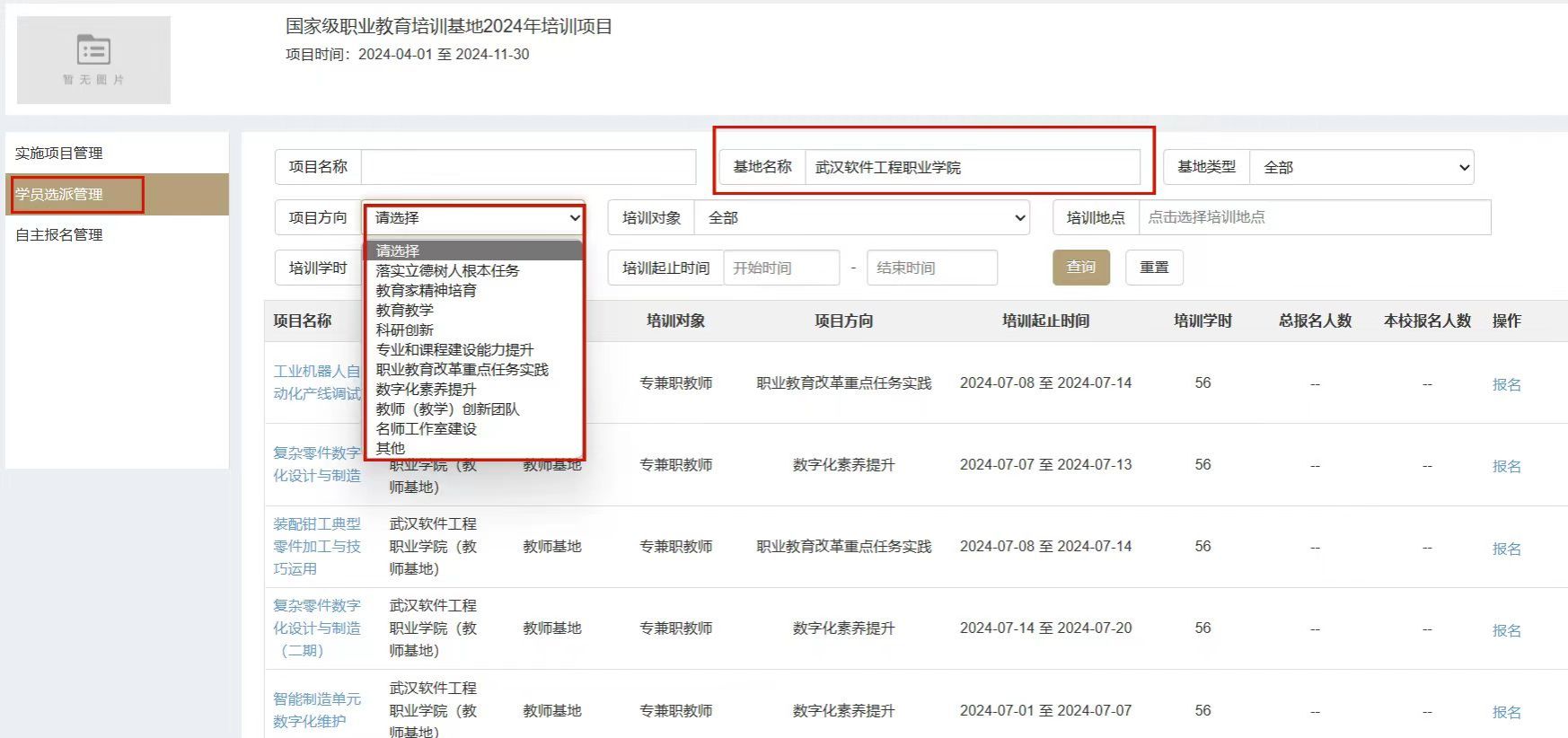Choose 科研创新 option in the list

coord(405,330)
